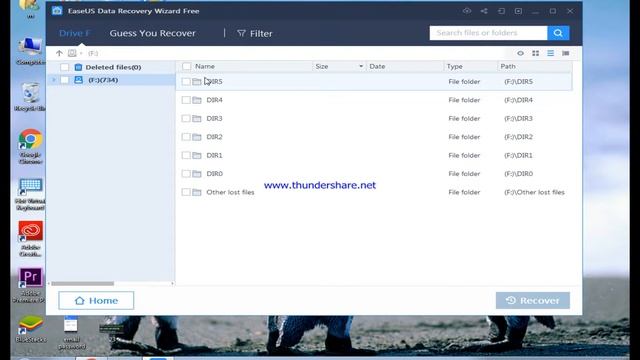640x360 pixels.
Task: Sort by the Date column header
Action: pyautogui.click(x=377, y=66)
